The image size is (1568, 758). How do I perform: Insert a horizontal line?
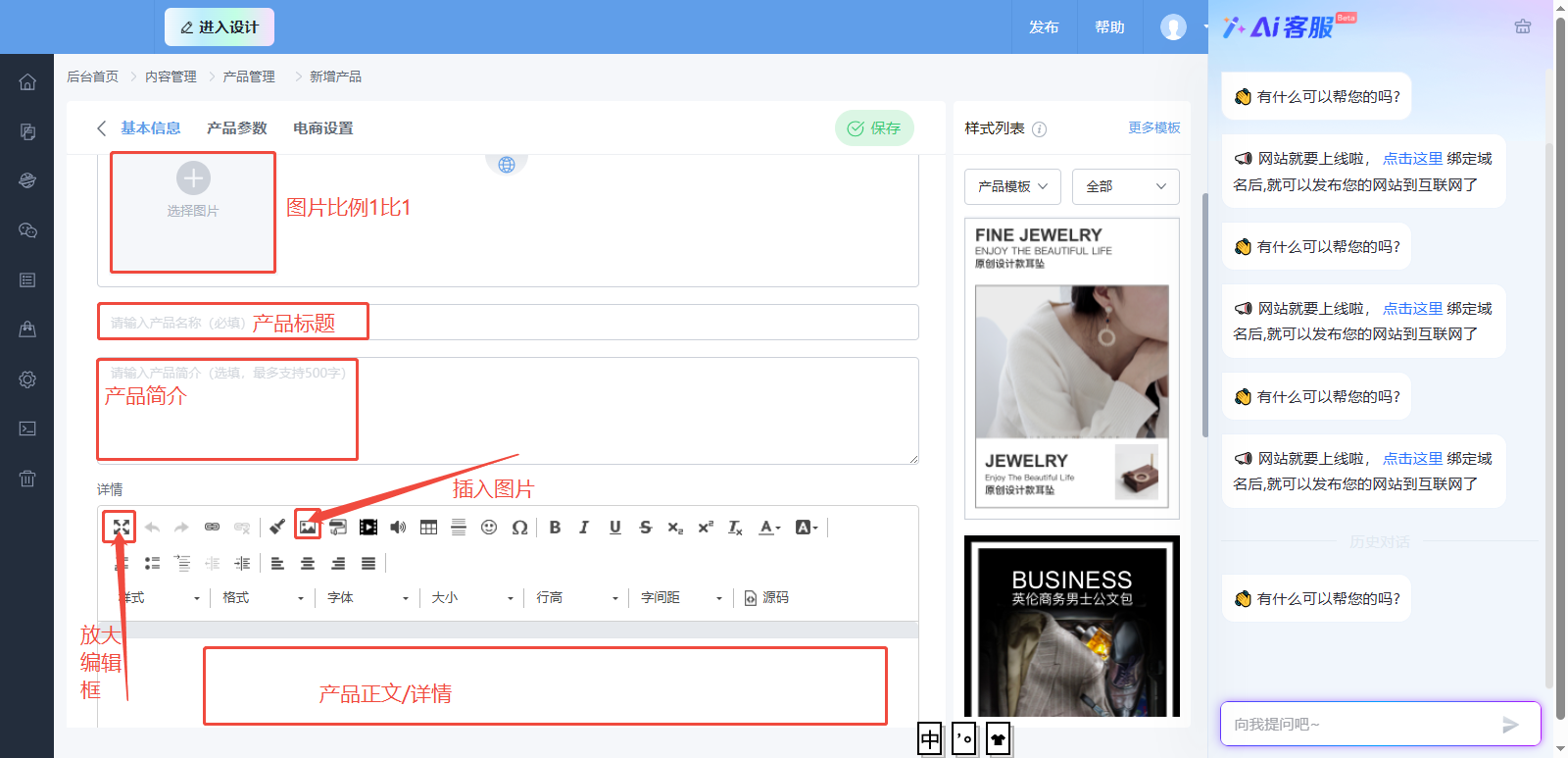(459, 528)
